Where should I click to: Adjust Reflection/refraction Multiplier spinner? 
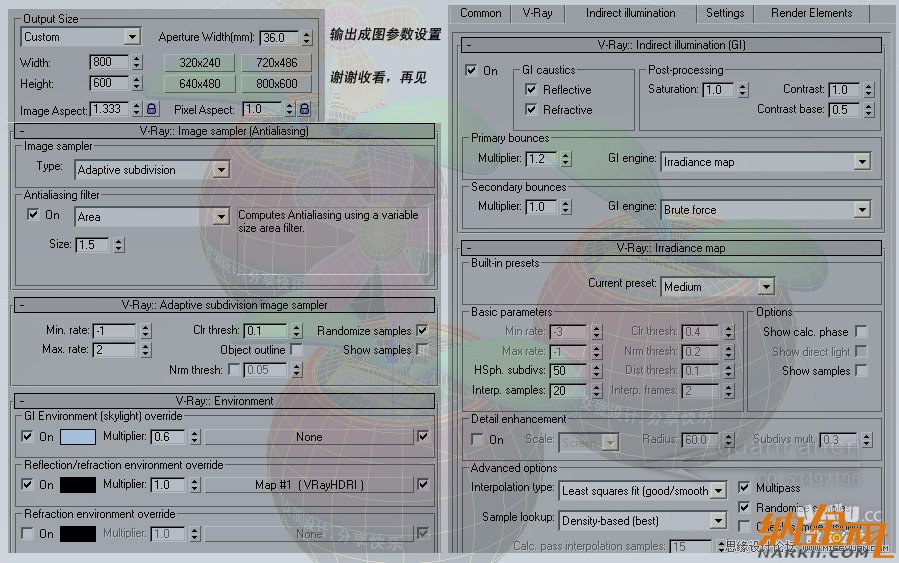(x=195, y=485)
